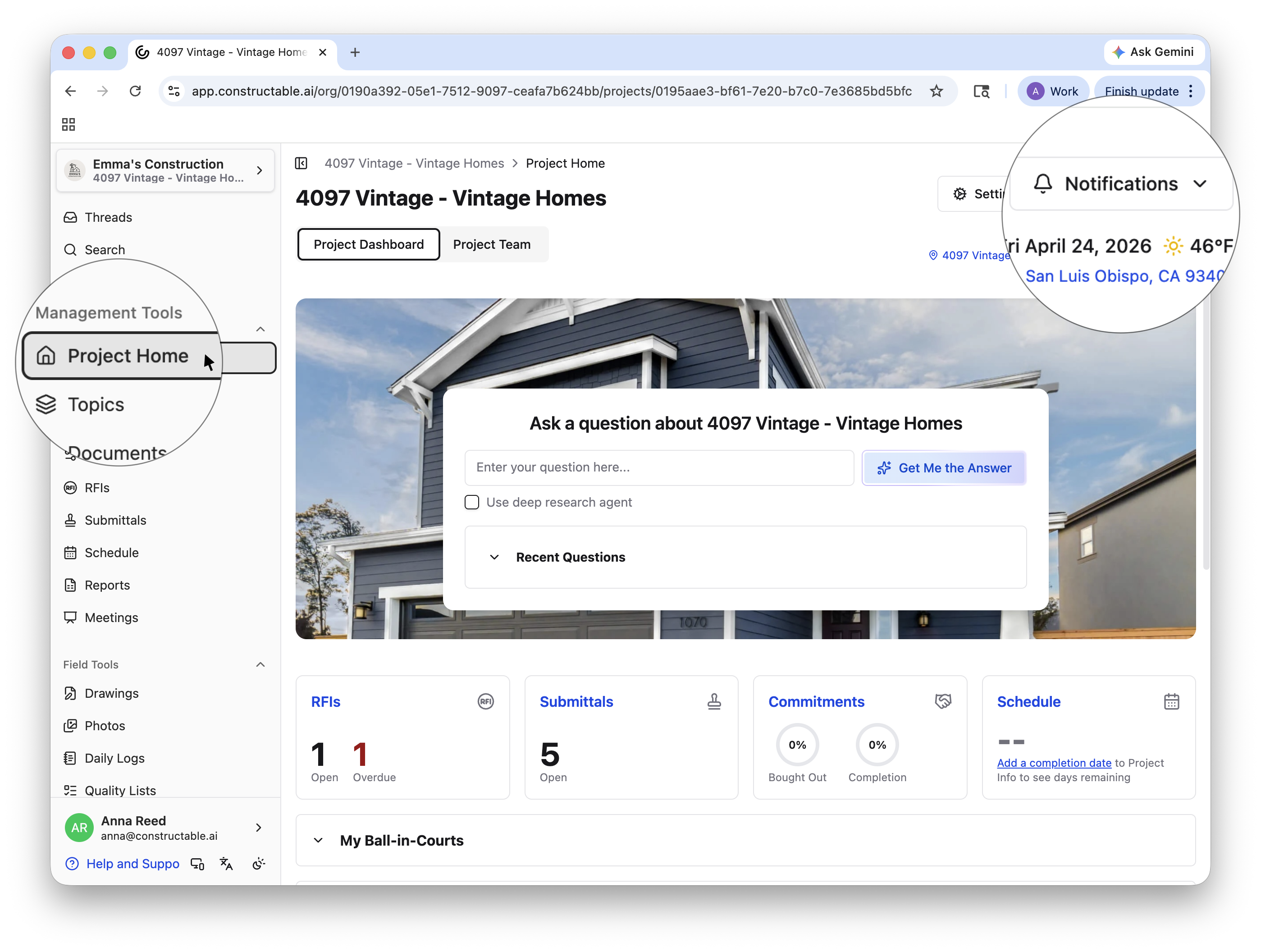The image size is (1261, 952).
Task: Click the Bought Out 0% progress ring
Action: coord(797,745)
